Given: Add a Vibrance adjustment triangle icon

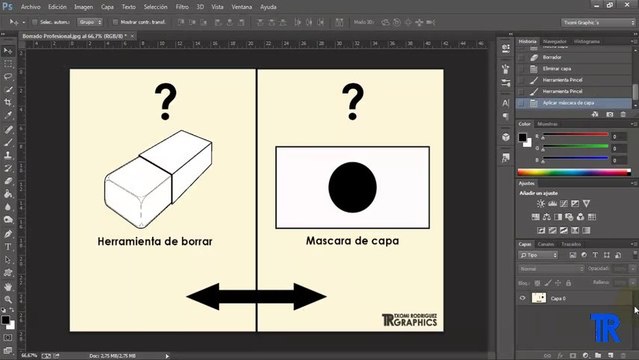Looking at the screenshot, I should click(x=586, y=203).
